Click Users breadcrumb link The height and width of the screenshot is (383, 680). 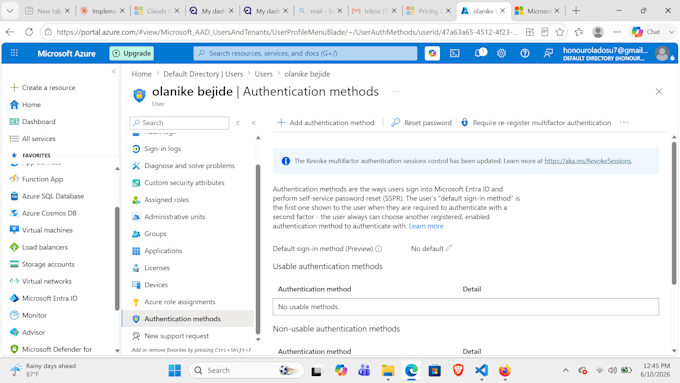pos(263,74)
